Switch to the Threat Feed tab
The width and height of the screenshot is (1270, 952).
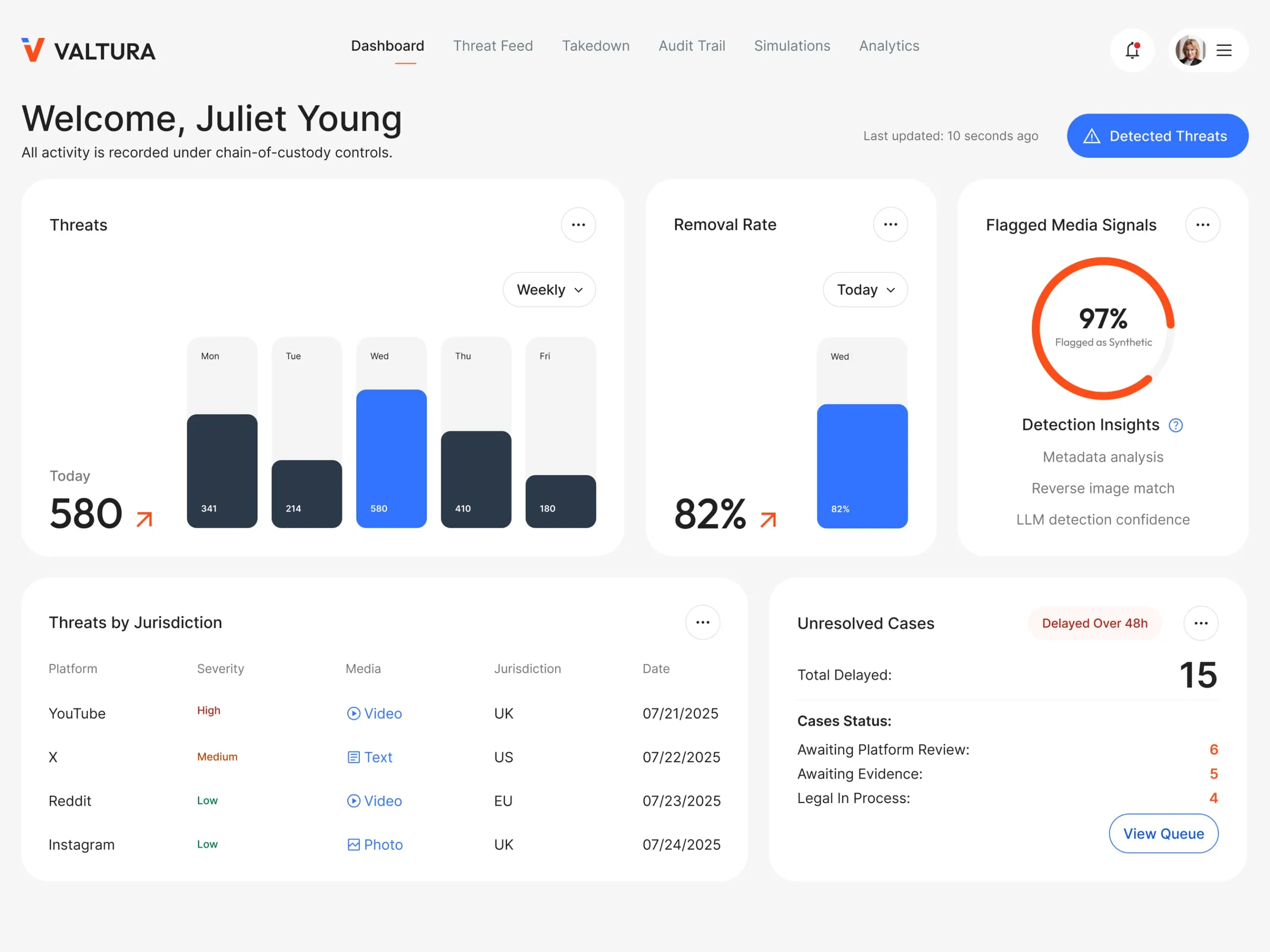click(493, 46)
